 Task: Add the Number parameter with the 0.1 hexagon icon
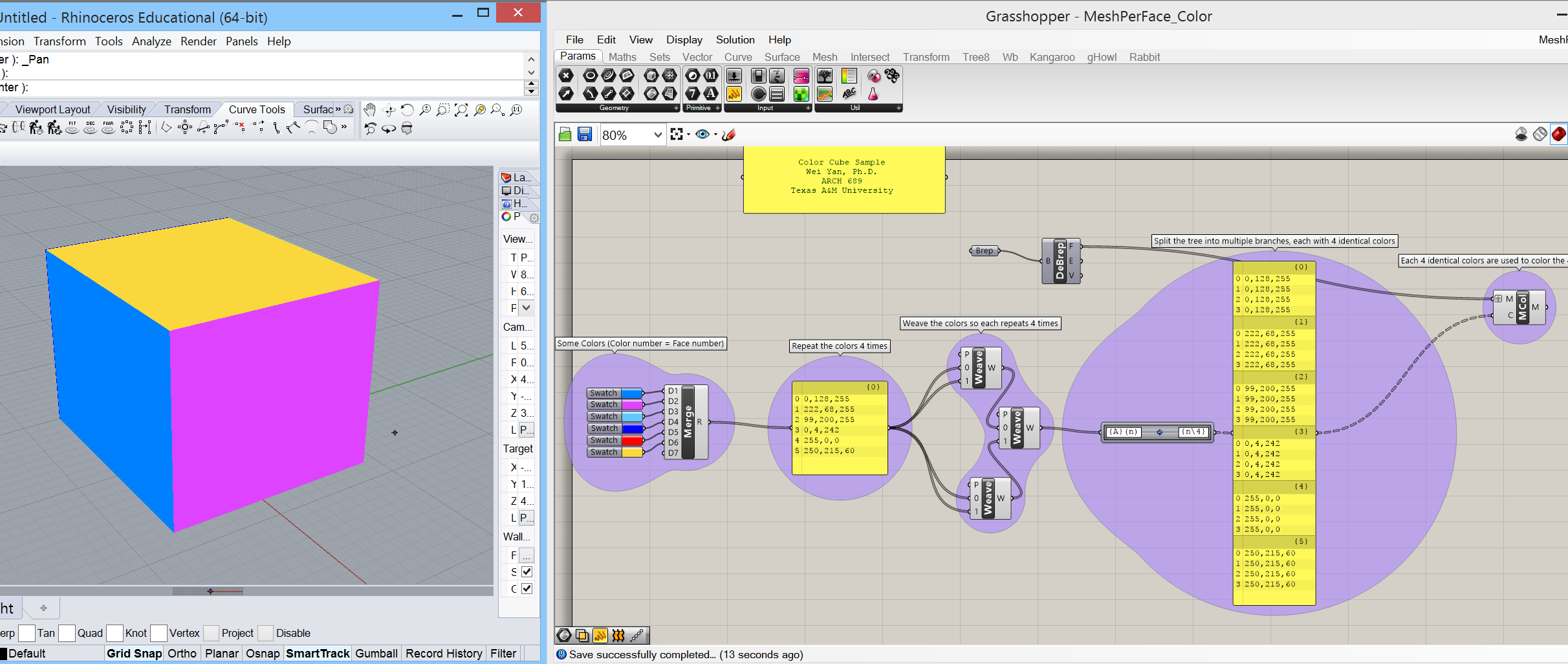(x=711, y=76)
